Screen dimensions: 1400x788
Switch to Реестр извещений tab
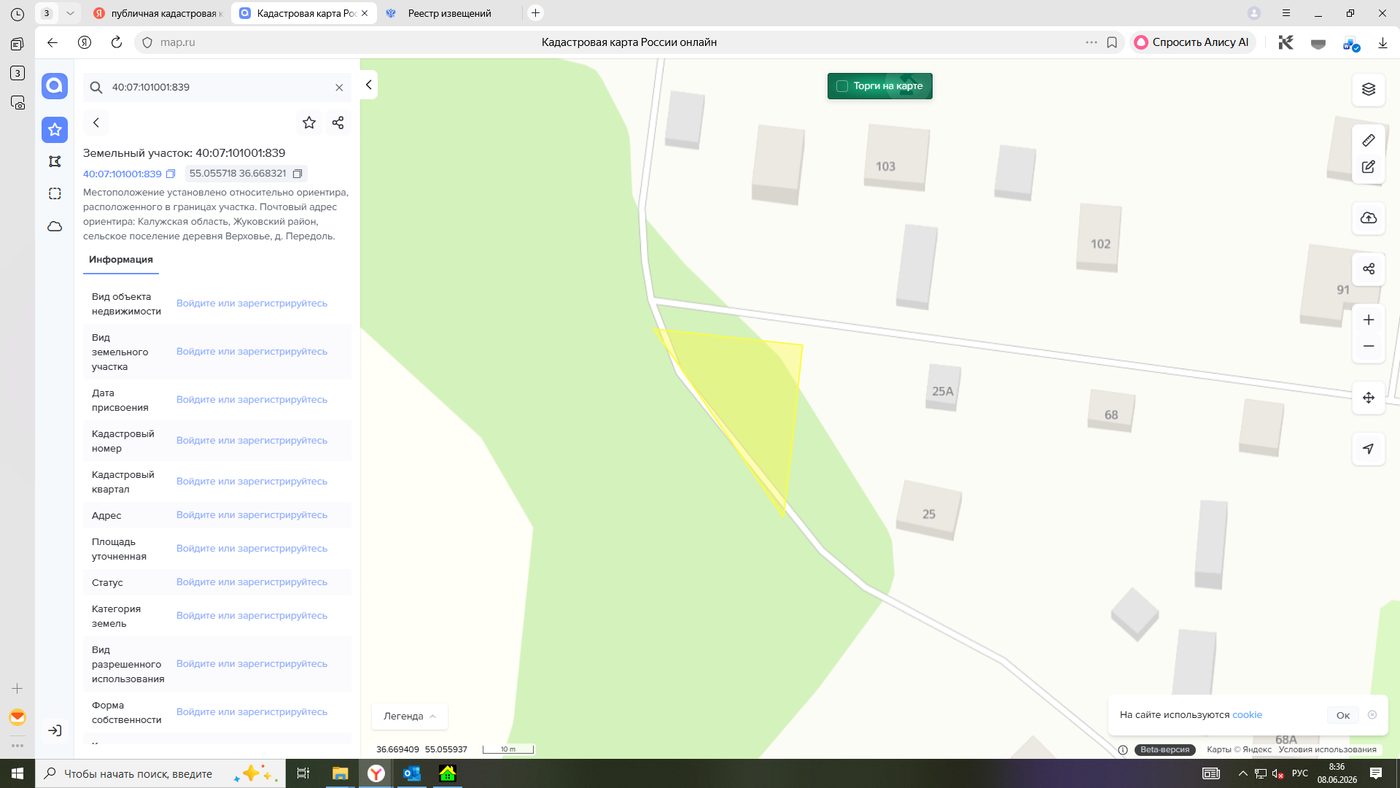click(451, 13)
